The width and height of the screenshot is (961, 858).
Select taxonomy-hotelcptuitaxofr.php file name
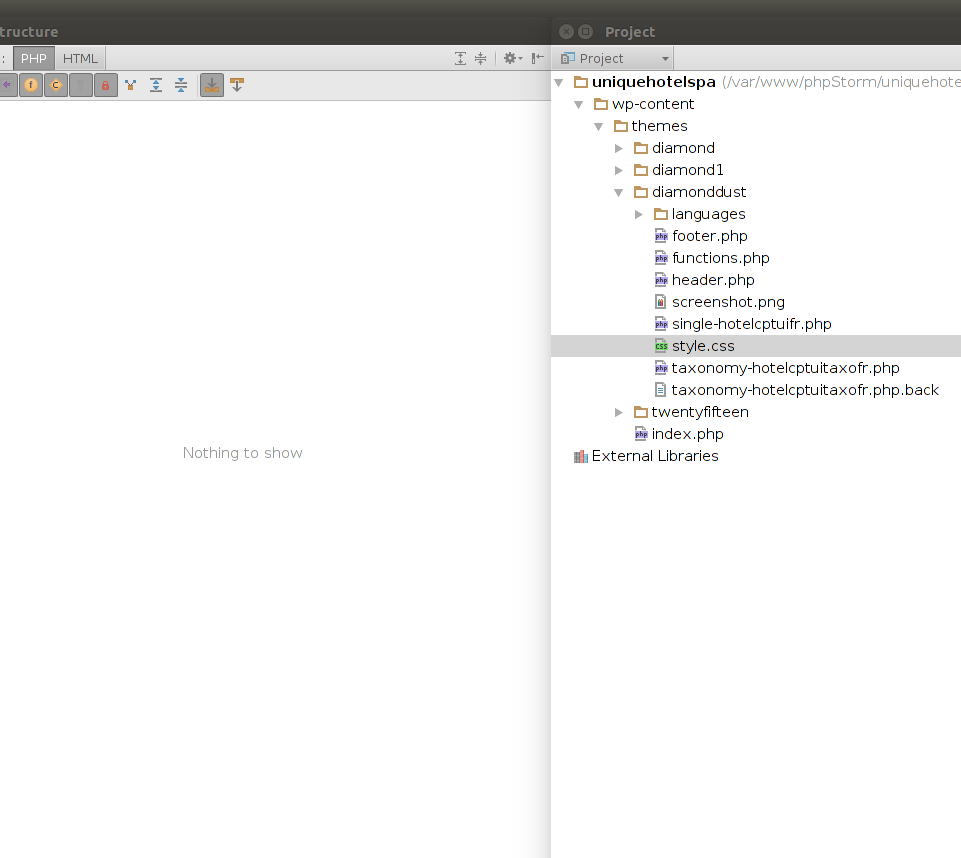pos(785,368)
